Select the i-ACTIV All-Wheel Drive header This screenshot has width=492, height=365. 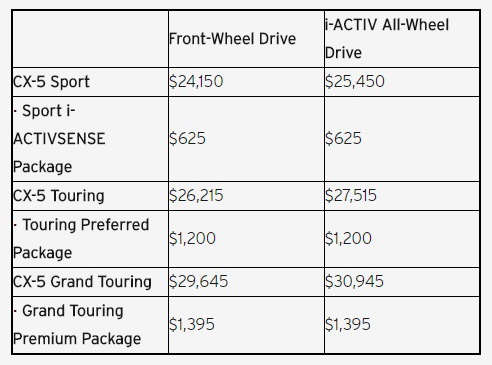coord(387,39)
